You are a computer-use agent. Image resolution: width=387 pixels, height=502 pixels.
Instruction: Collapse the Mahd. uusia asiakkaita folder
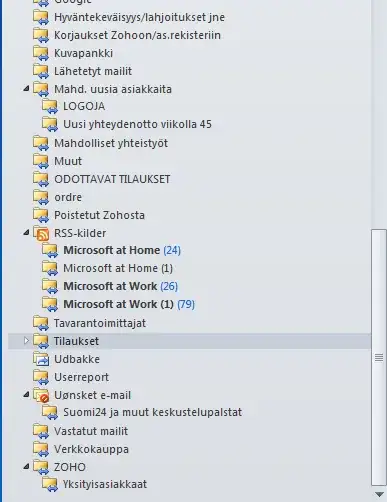[x=26, y=89]
